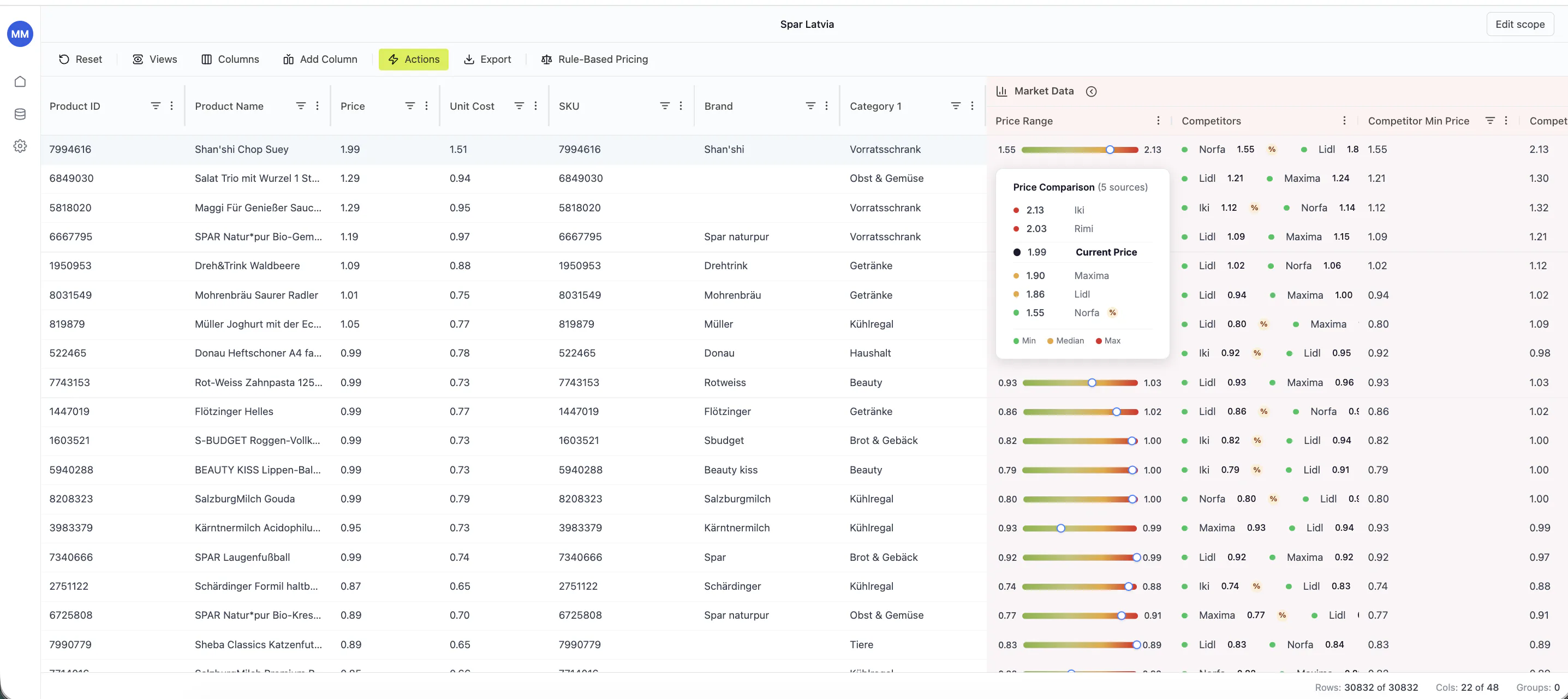Open Brand column three-dot menu
Screen dimensions: 1568x699
click(826, 106)
